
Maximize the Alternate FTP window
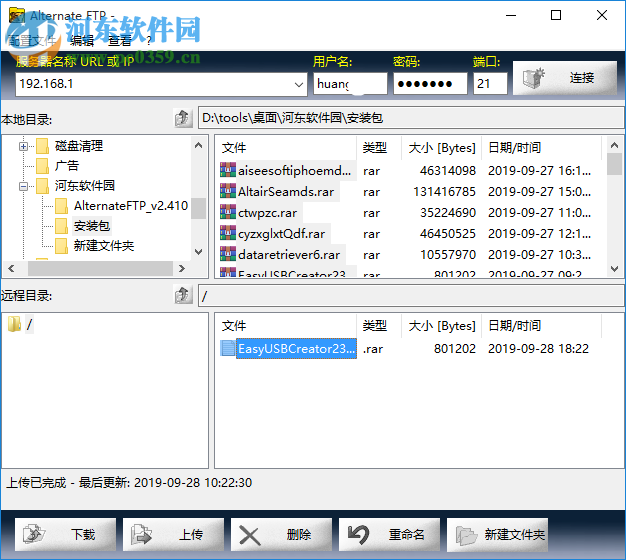click(556, 16)
